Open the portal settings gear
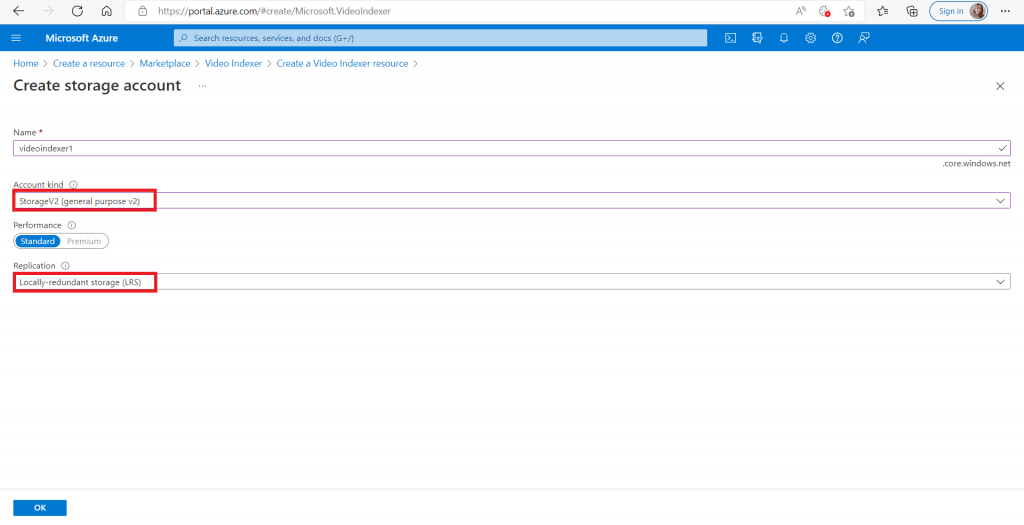Image resolution: width=1024 pixels, height=525 pixels. (x=810, y=38)
